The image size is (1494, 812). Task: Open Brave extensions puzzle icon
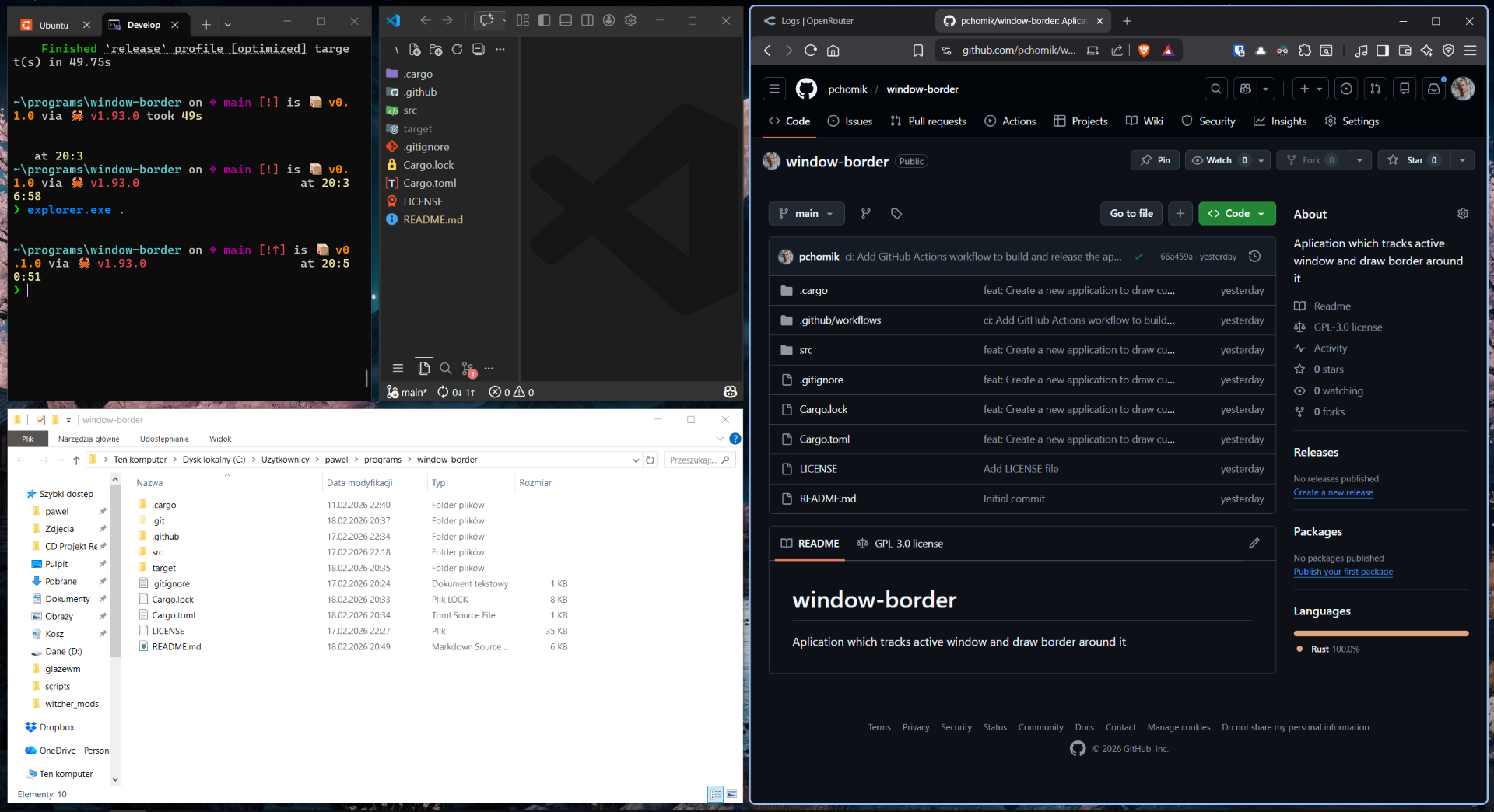pyautogui.click(x=1305, y=51)
